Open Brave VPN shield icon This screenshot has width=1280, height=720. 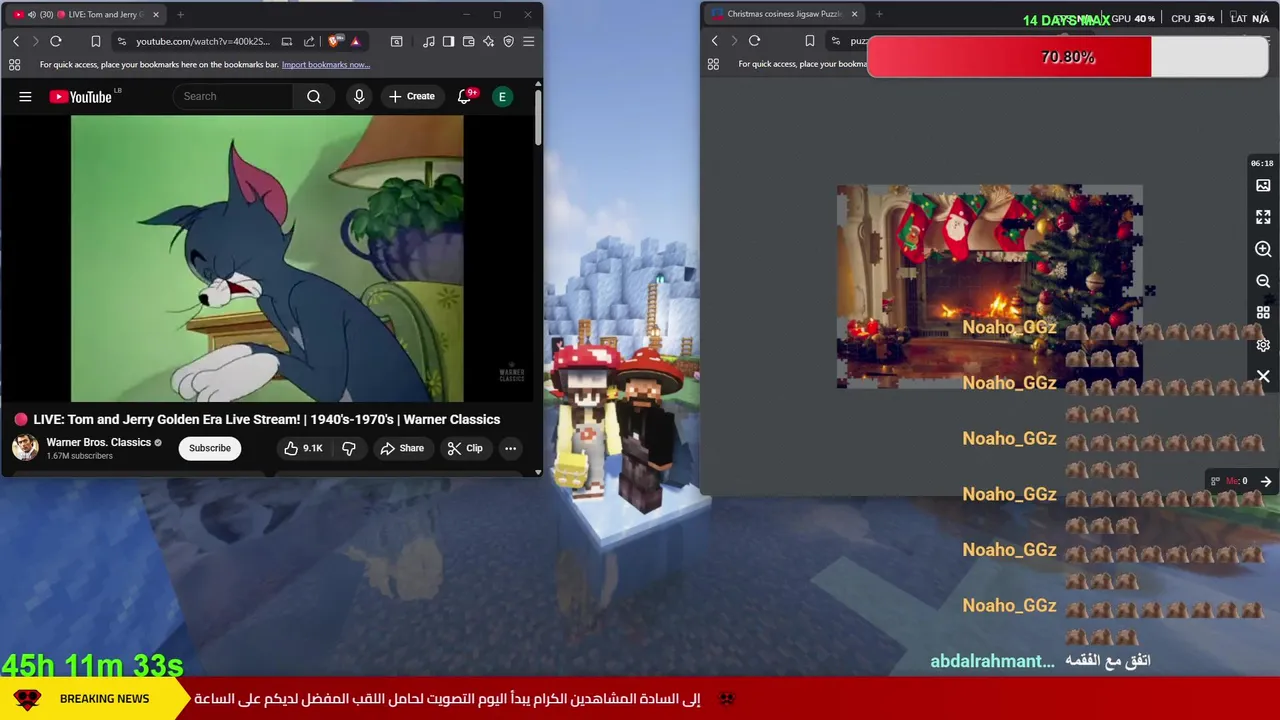pyautogui.click(x=508, y=41)
